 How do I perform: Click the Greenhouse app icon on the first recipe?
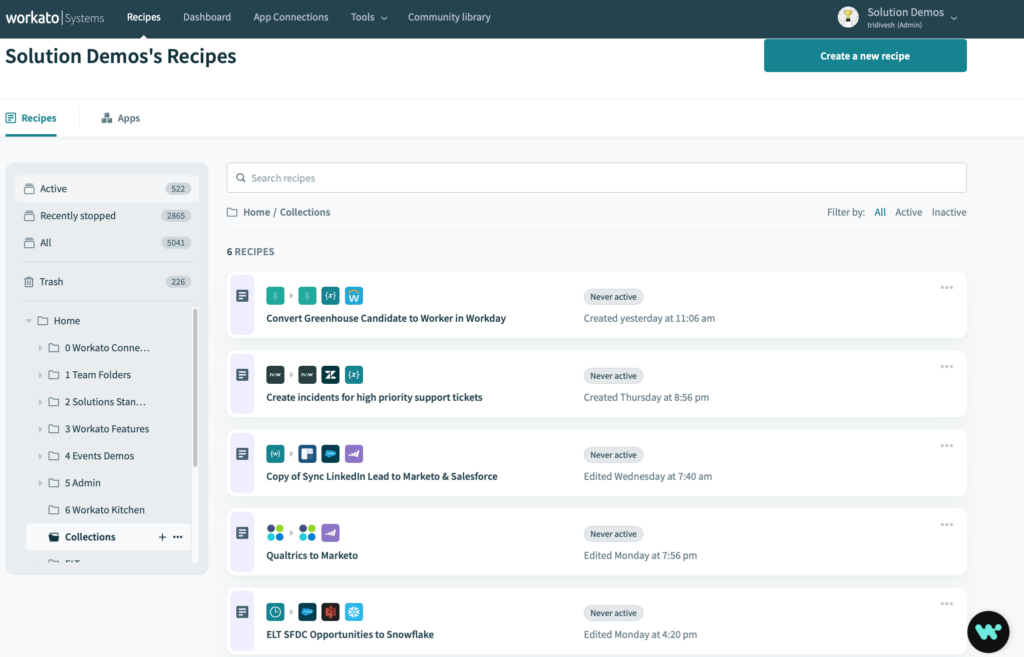coord(275,295)
